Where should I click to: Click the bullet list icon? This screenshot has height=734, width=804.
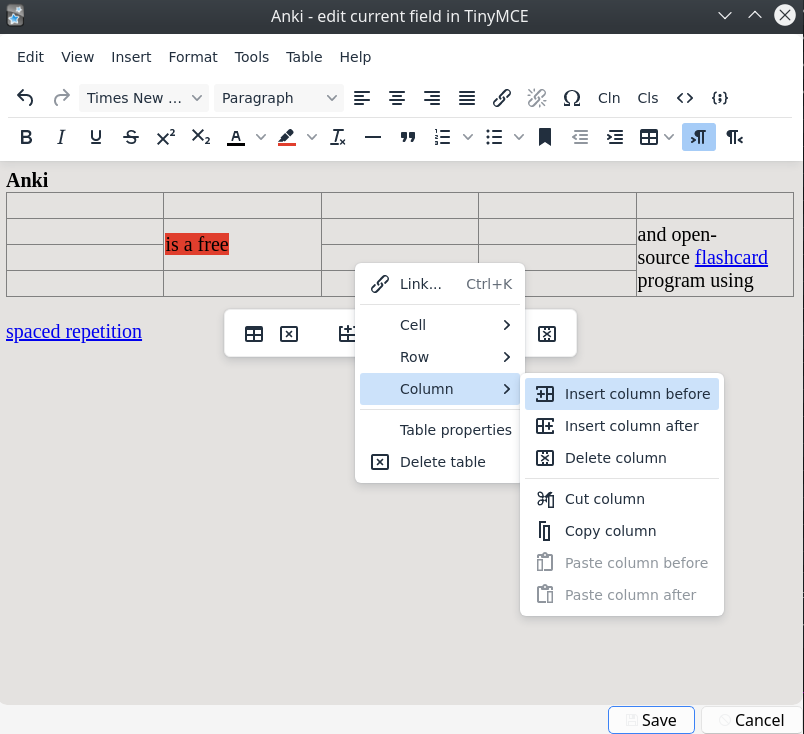click(494, 137)
